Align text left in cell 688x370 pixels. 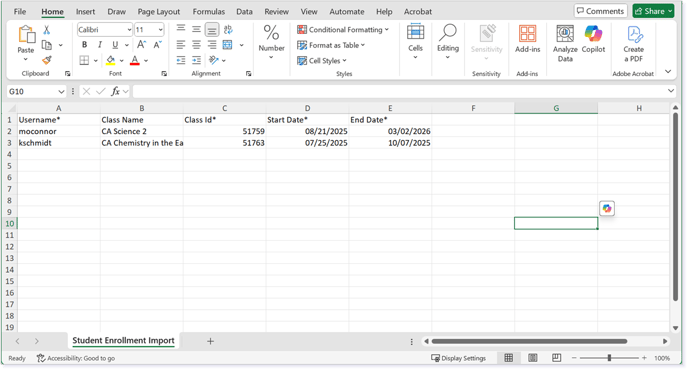(181, 44)
